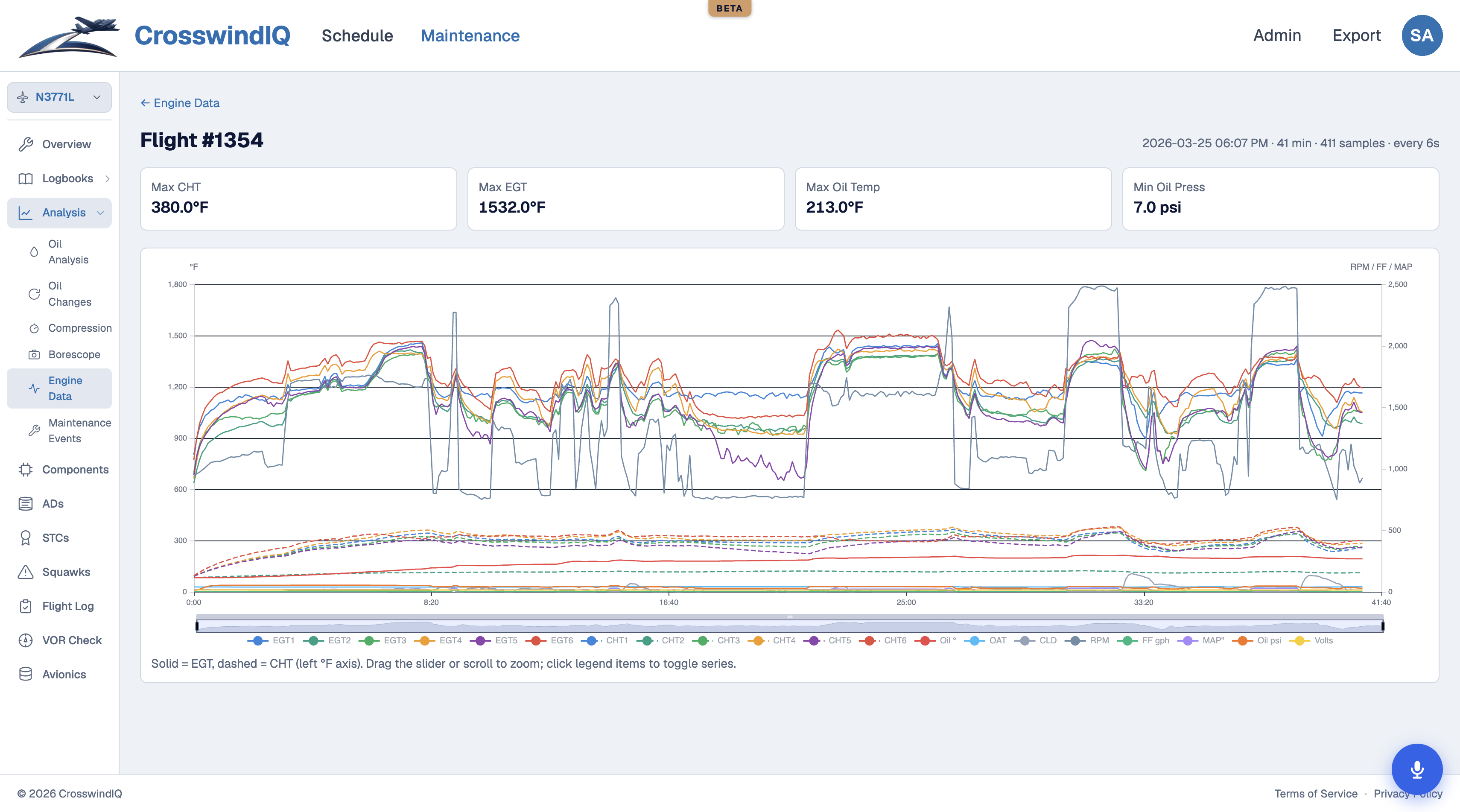Toggle the CLD series in legend

point(1036,640)
